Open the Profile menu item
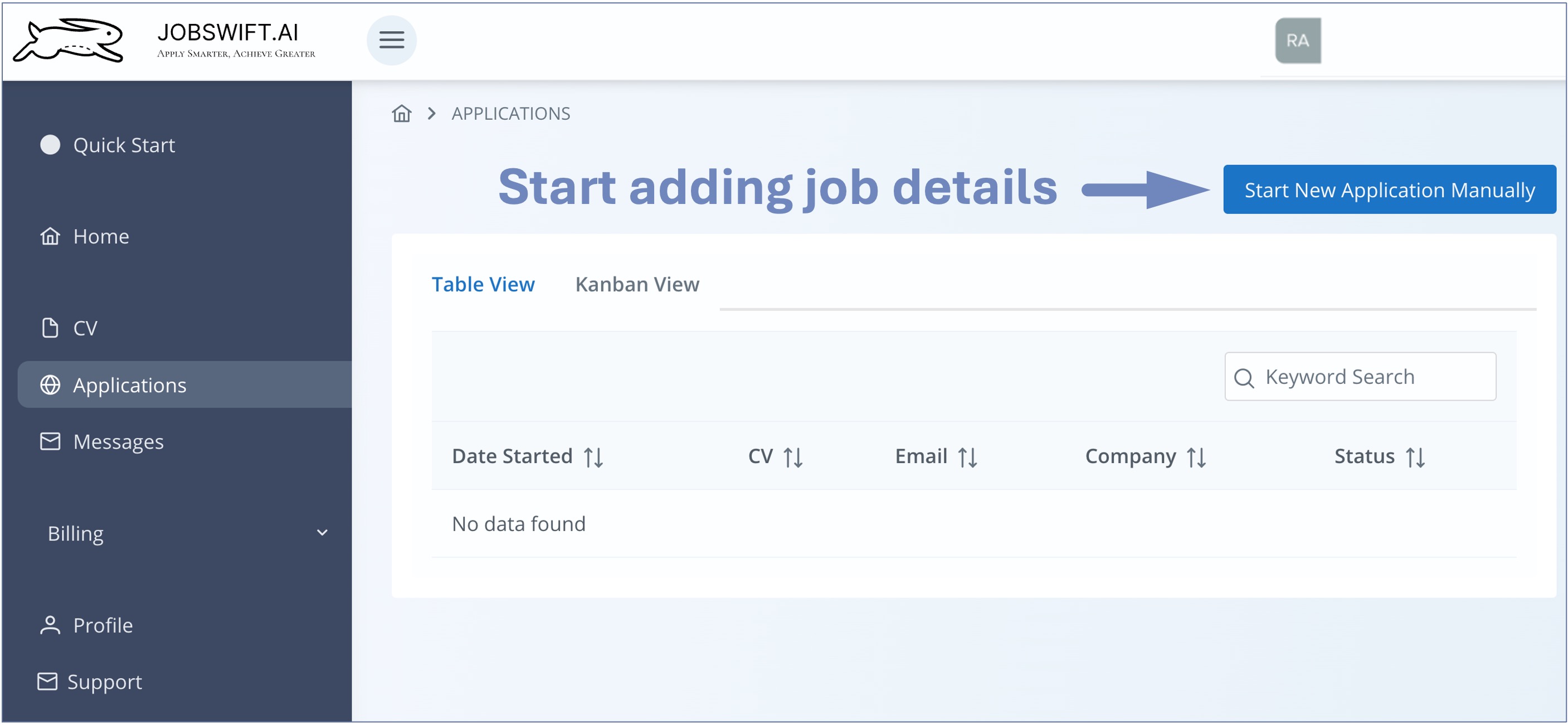Viewport: 1568px width, 725px height. 103,625
